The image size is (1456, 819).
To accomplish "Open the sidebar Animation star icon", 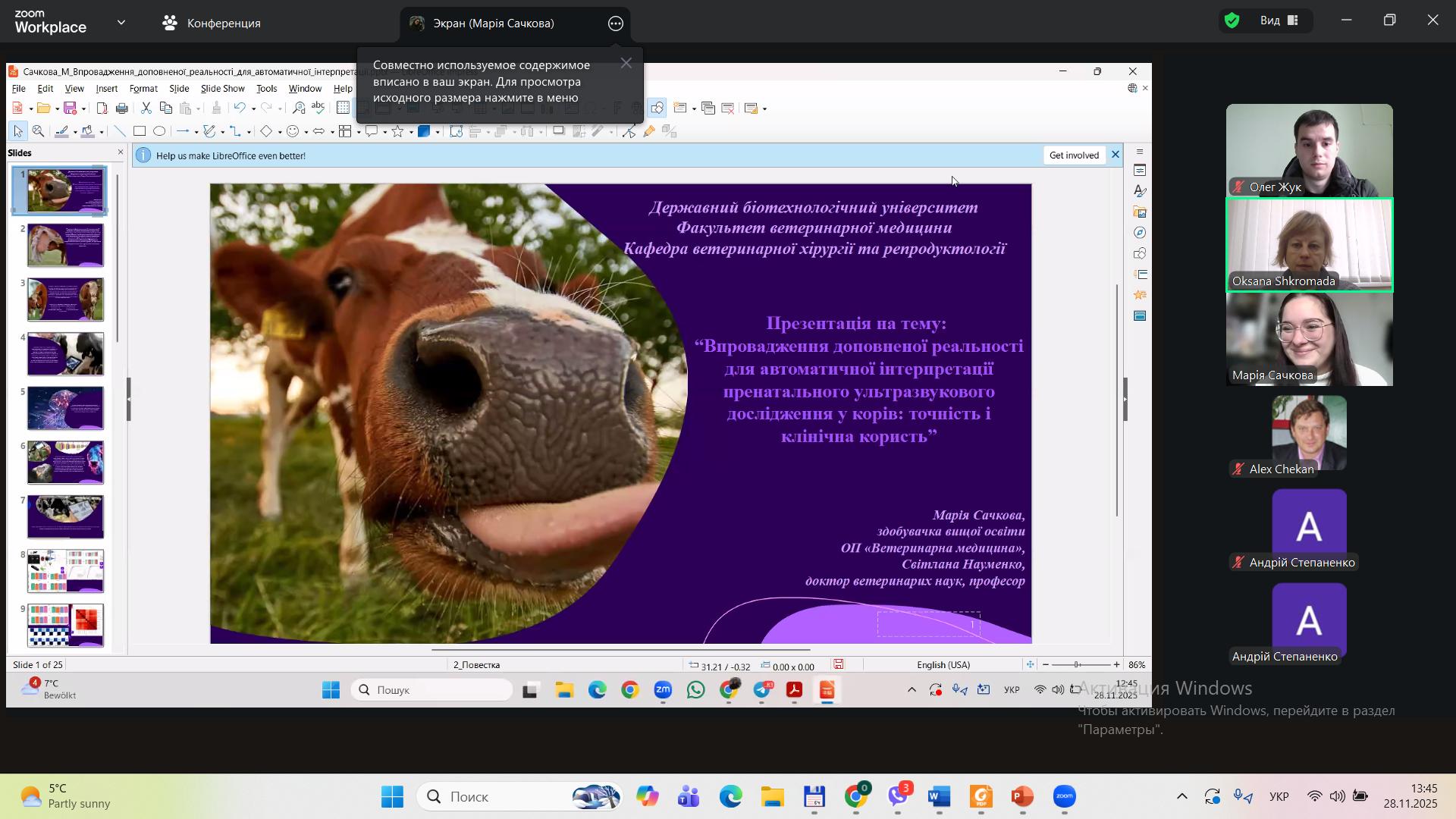I will coord(1140,295).
